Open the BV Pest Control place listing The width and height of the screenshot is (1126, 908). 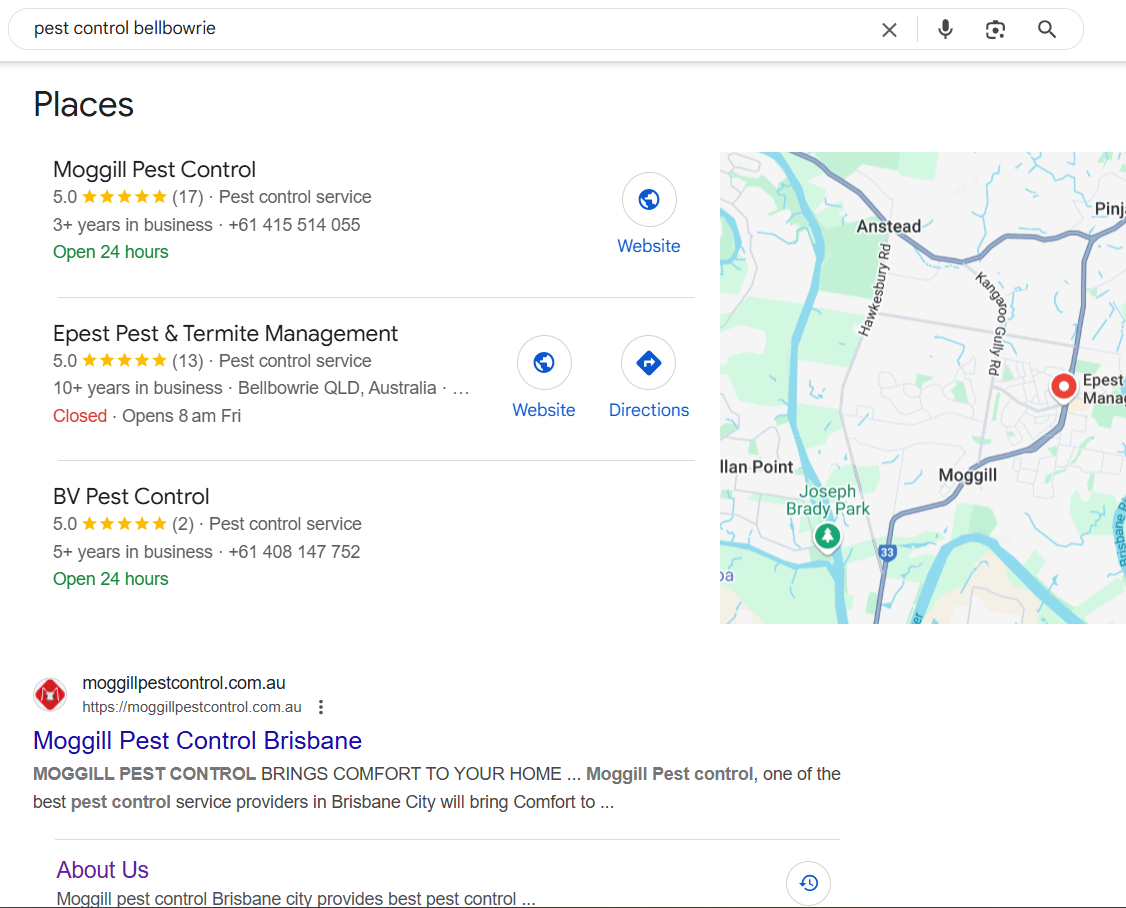pyautogui.click(x=131, y=496)
